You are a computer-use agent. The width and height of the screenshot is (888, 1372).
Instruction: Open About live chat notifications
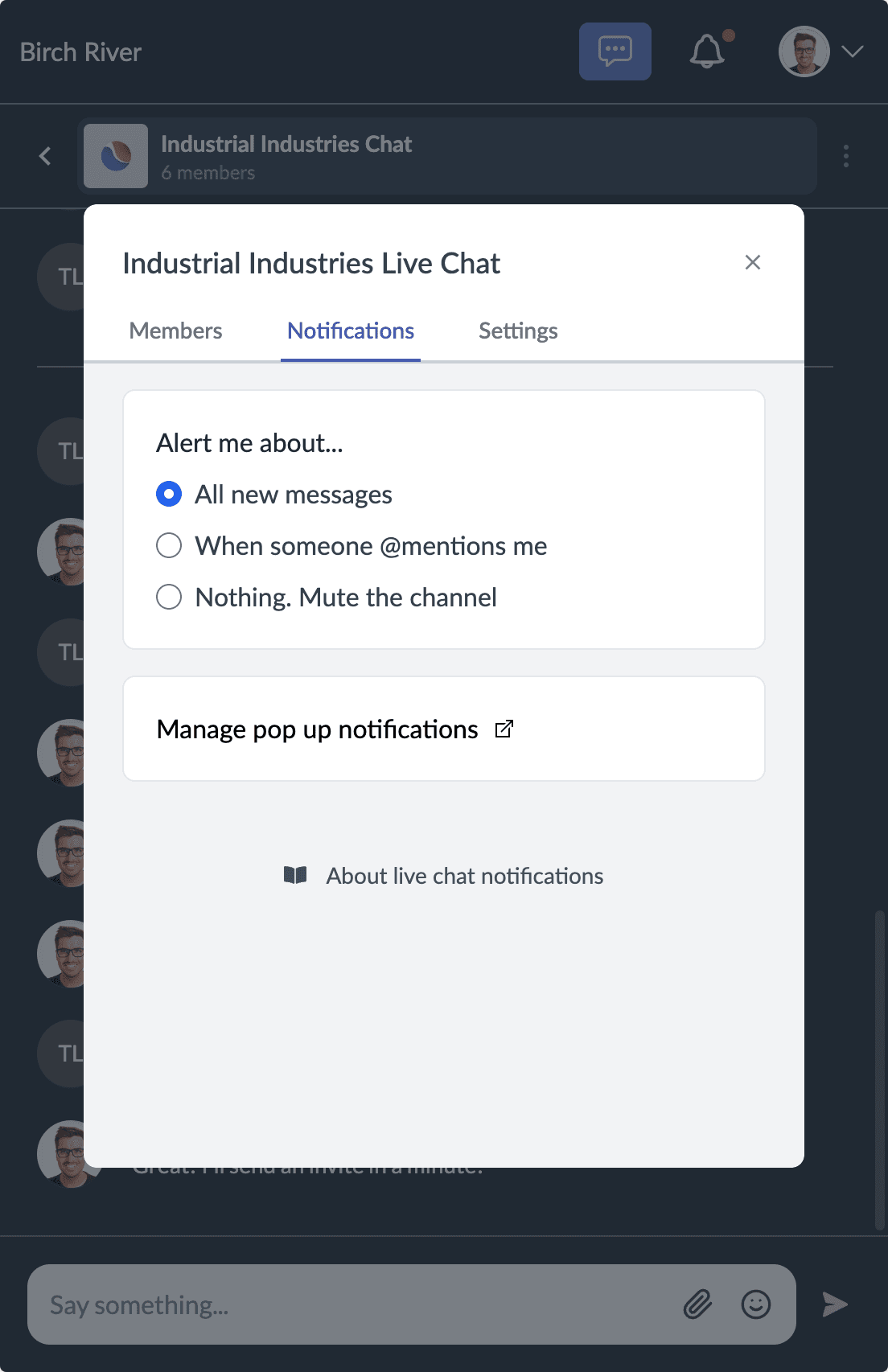tap(464, 876)
